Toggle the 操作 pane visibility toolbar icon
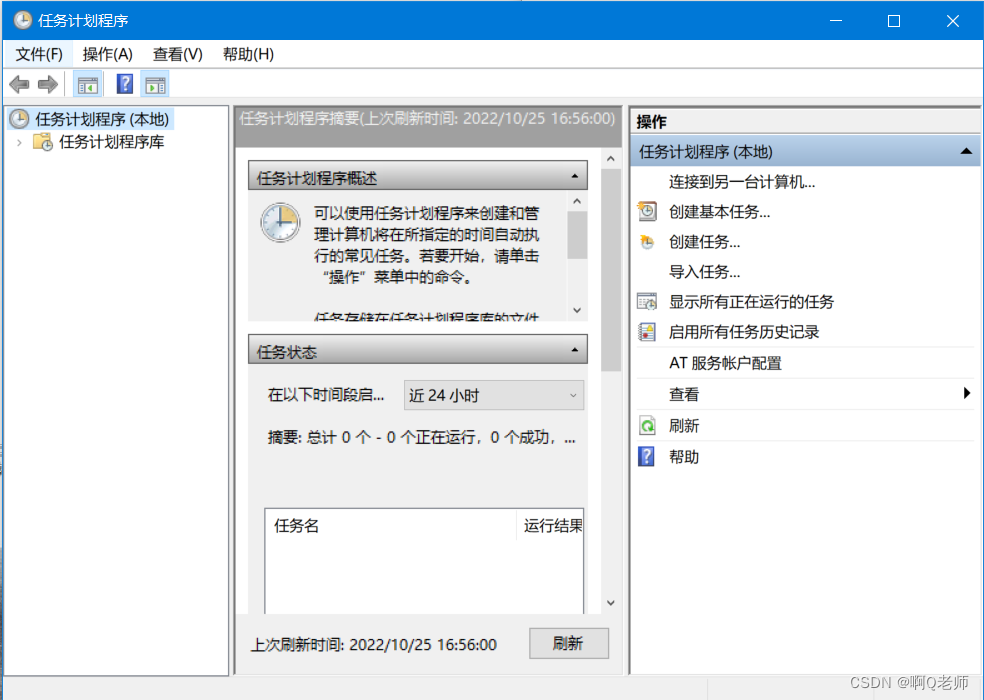This screenshot has width=984, height=700. click(x=156, y=84)
